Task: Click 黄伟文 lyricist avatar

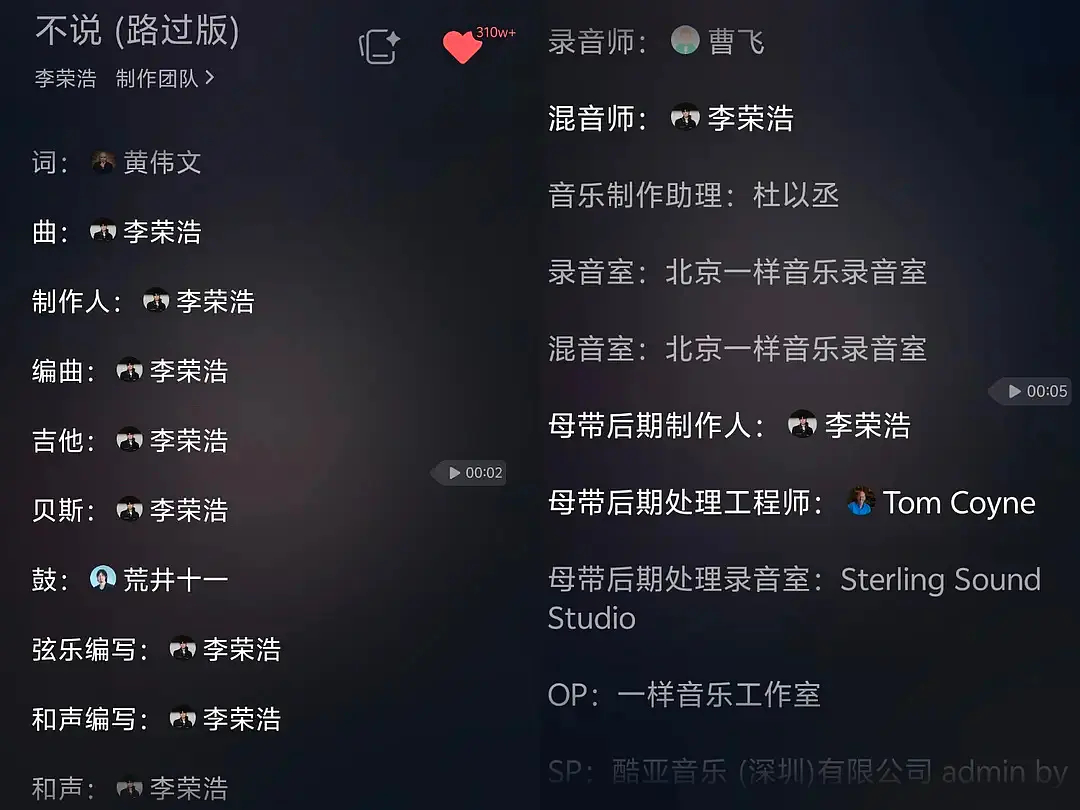Action: [x=103, y=163]
